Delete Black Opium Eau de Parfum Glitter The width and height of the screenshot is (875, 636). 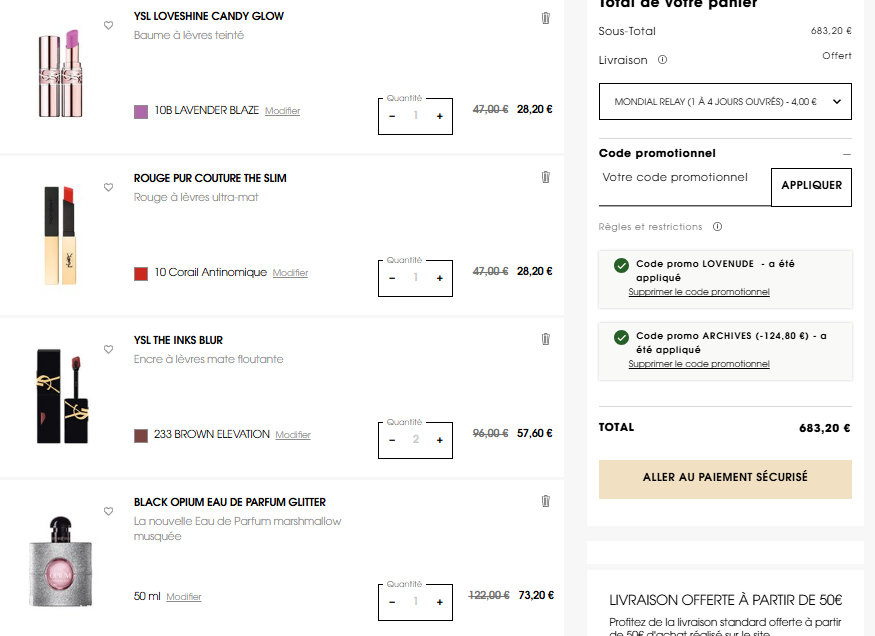[x=545, y=501]
